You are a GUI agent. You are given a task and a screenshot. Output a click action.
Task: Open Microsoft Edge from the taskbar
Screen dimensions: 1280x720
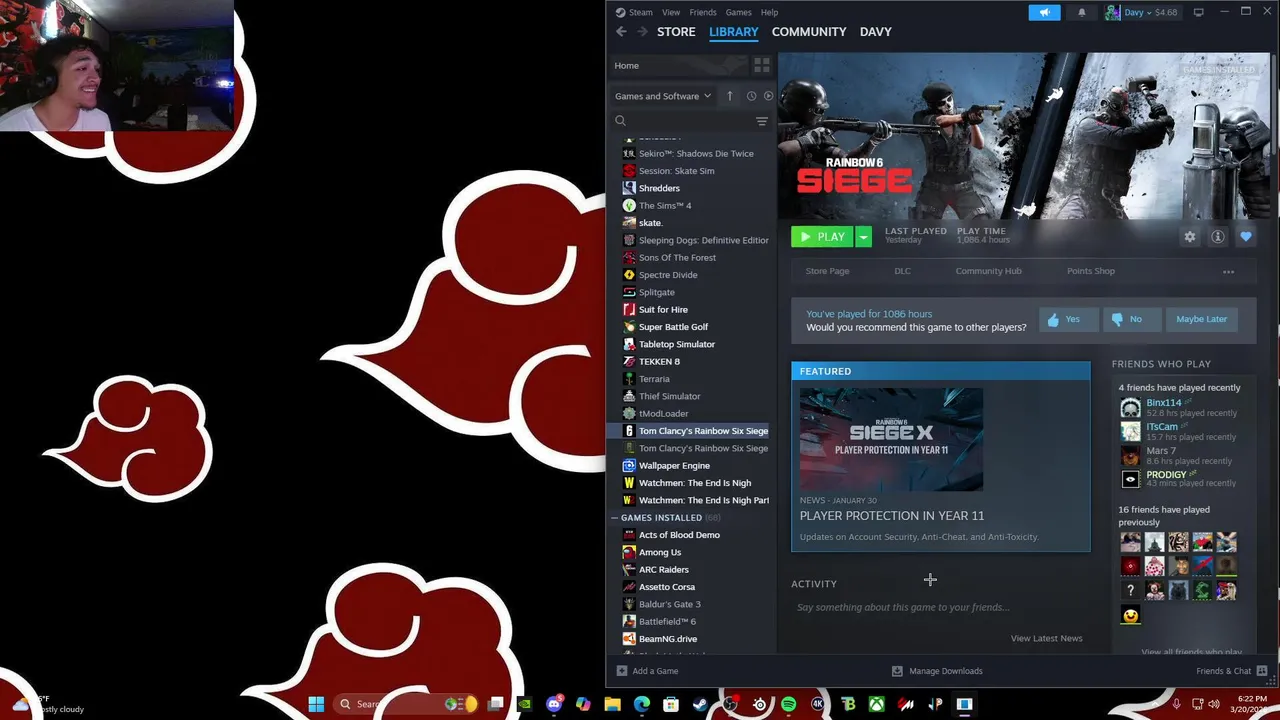(641, 704)
